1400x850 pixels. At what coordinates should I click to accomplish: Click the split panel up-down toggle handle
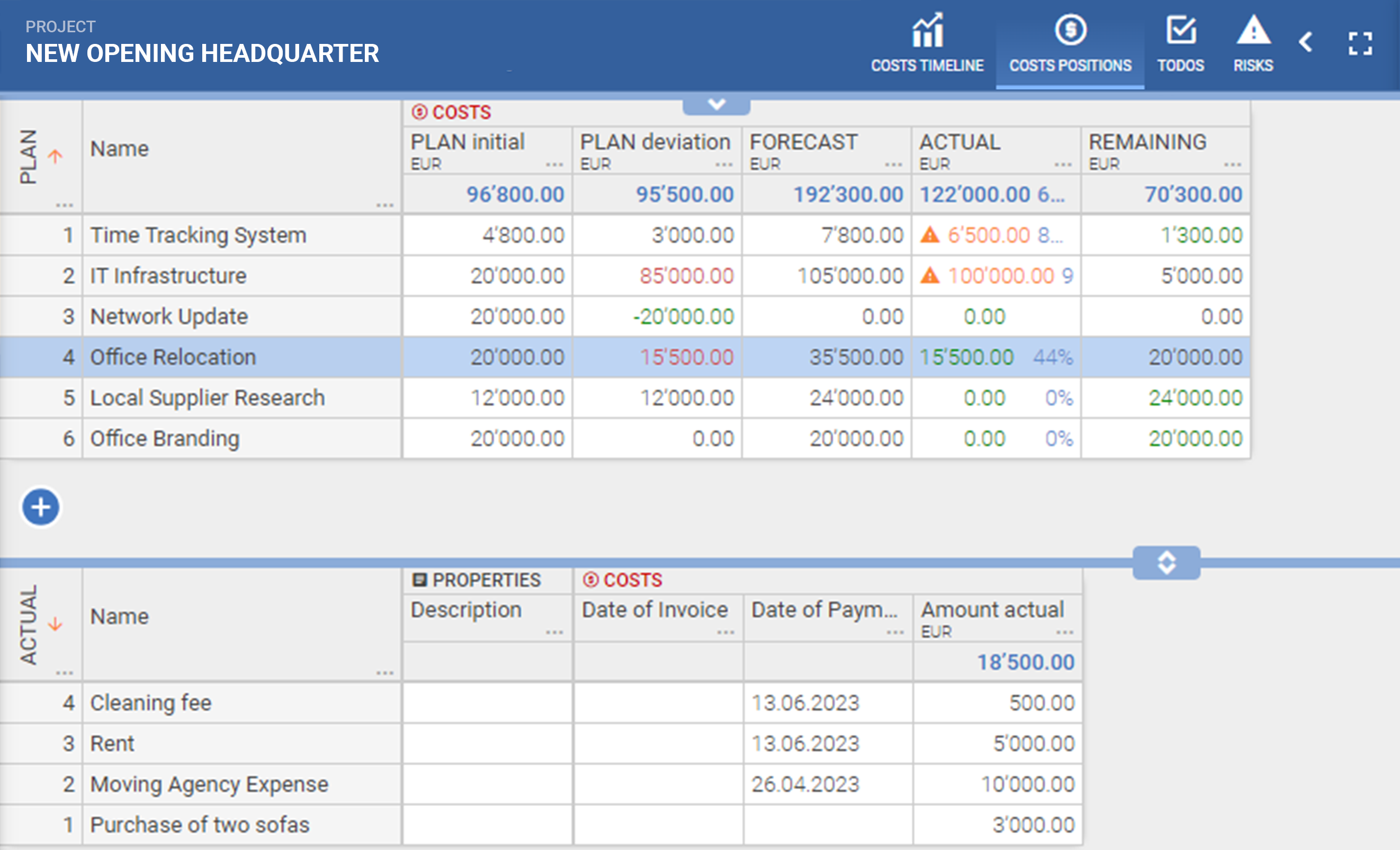pyautogui.click(x=1166, y=563)
